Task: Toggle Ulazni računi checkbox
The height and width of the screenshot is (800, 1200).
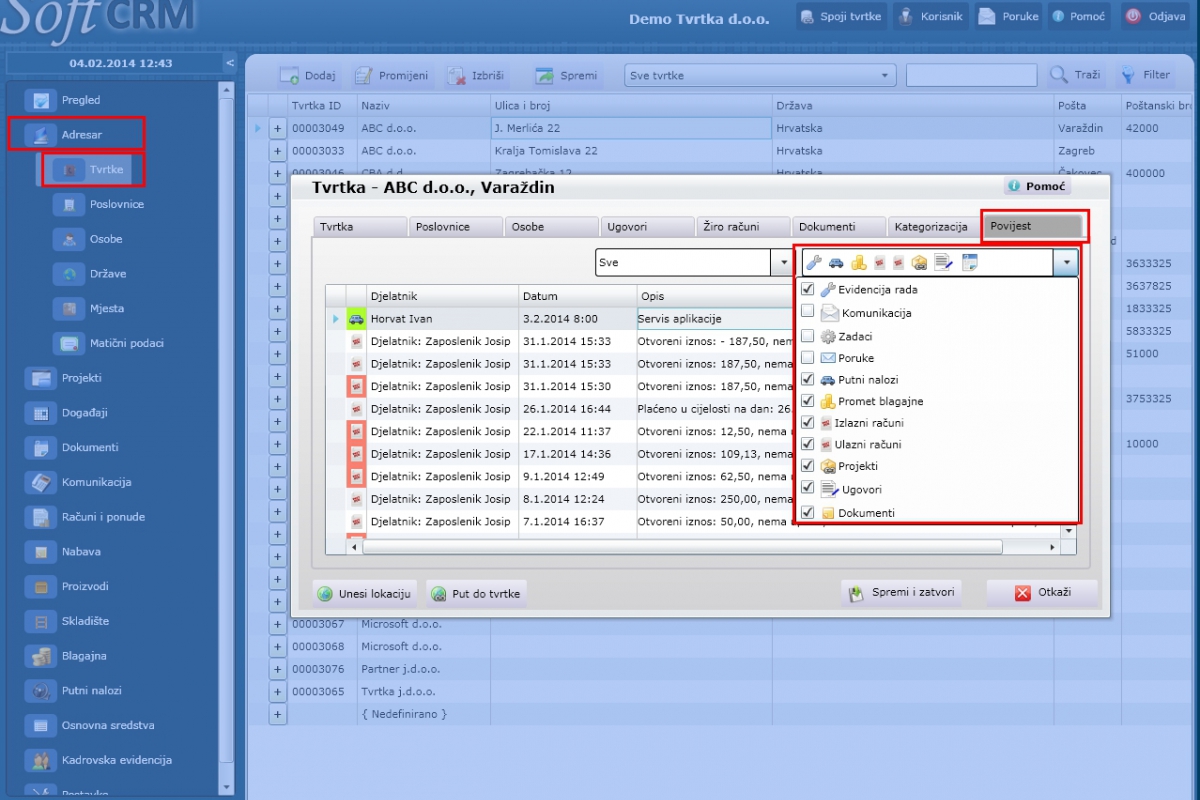Action: (x=808, y=444)
